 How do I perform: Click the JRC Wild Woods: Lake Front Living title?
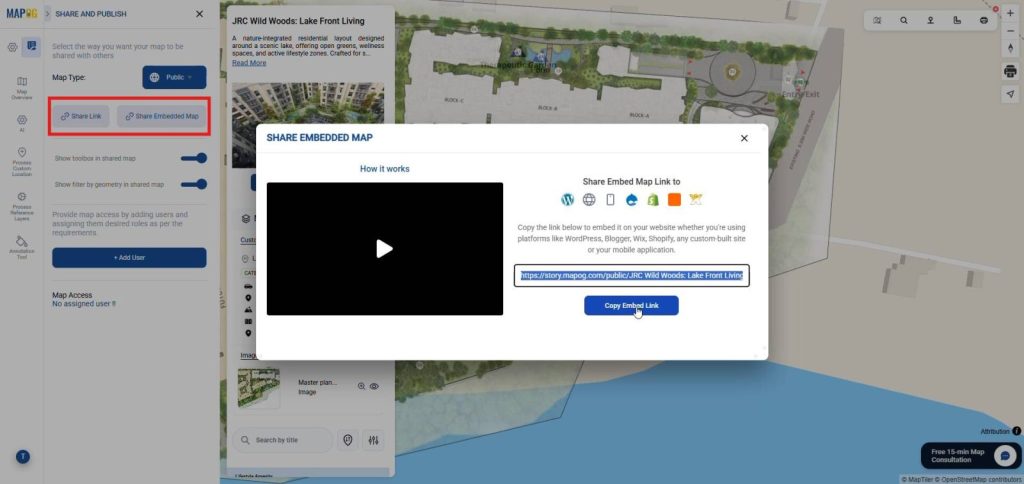[298, 21]
